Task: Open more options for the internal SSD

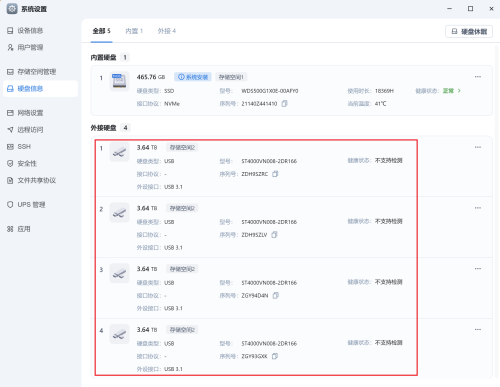Action: tap(478, 77)
